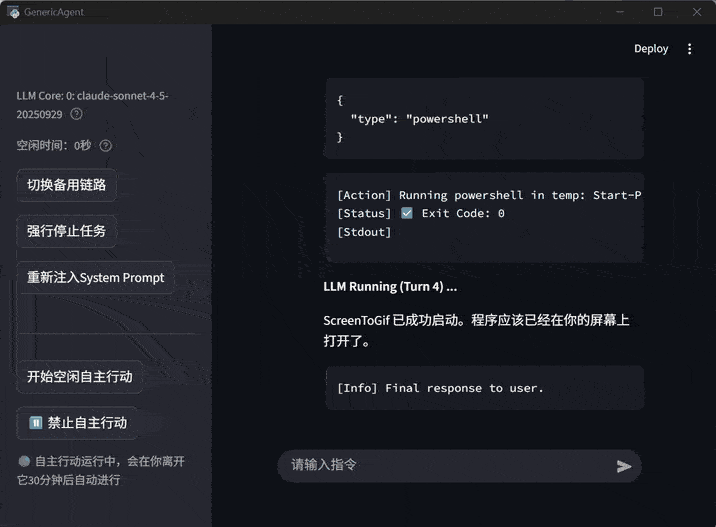Click 重新注入System Prompt button

[x=95, y=278]
